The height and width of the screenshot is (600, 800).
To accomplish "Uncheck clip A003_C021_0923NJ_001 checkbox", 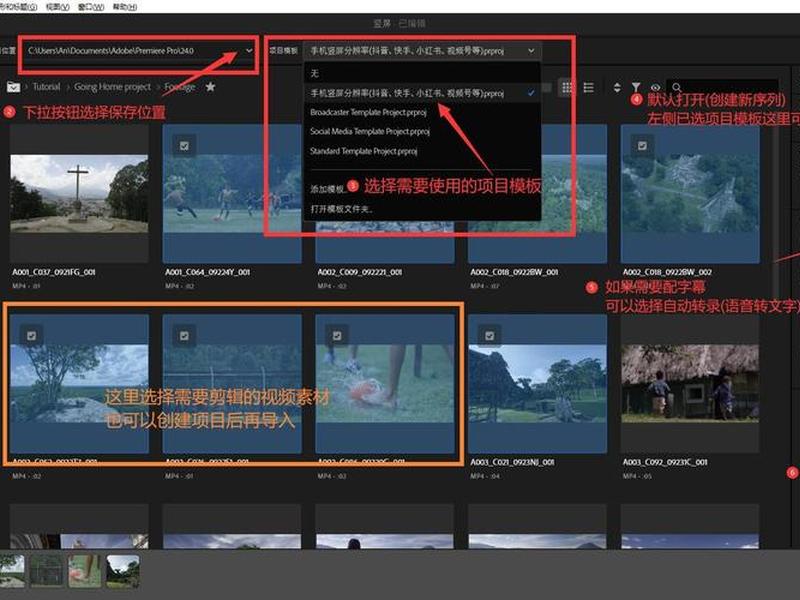I will pyautogui.click(x=489, y=336).
